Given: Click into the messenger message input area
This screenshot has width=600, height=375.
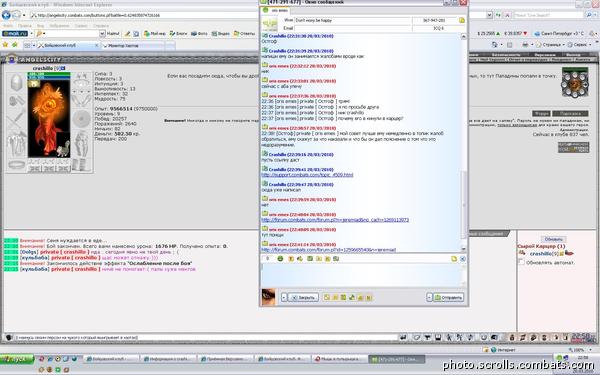Looking at the screenshot, I should click(x=362, y=275).
